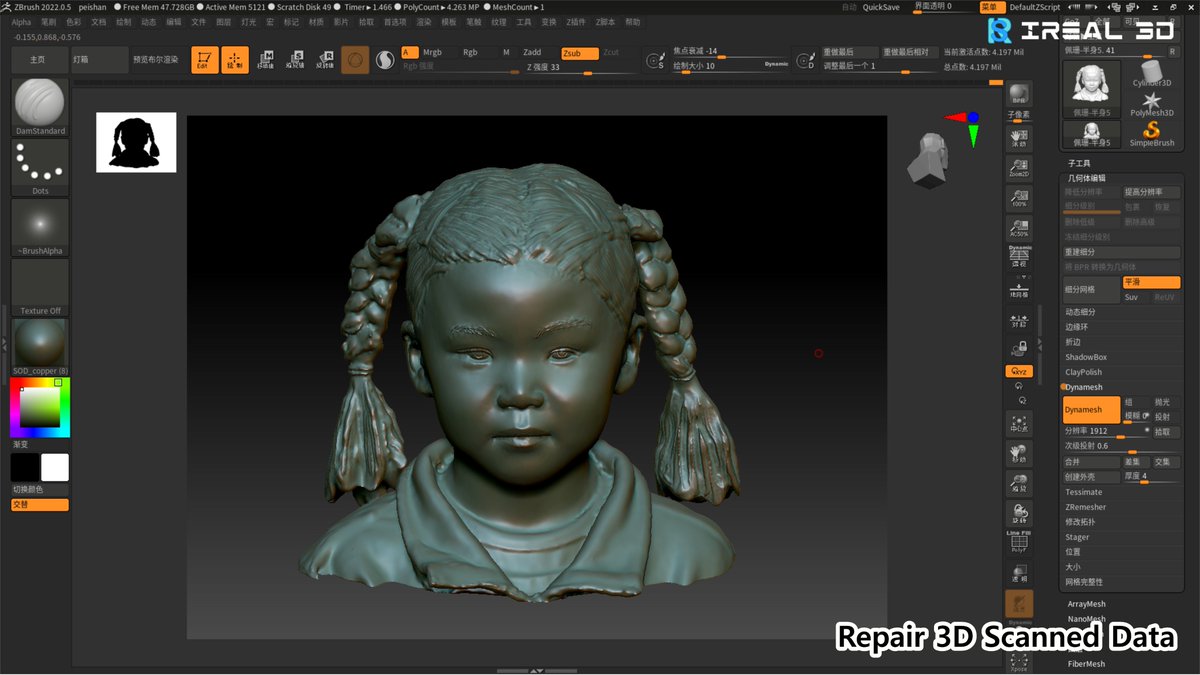Select the Scale transform icon in top toolbar
The image size is (1200, 675).
point(296,60)
